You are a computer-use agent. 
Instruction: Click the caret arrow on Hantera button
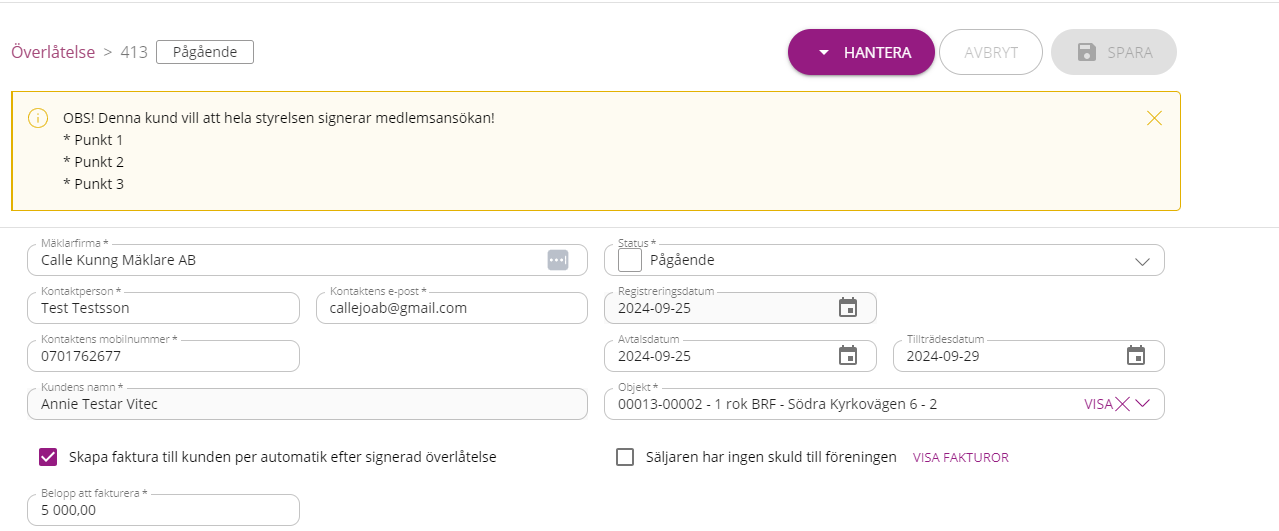824,53
